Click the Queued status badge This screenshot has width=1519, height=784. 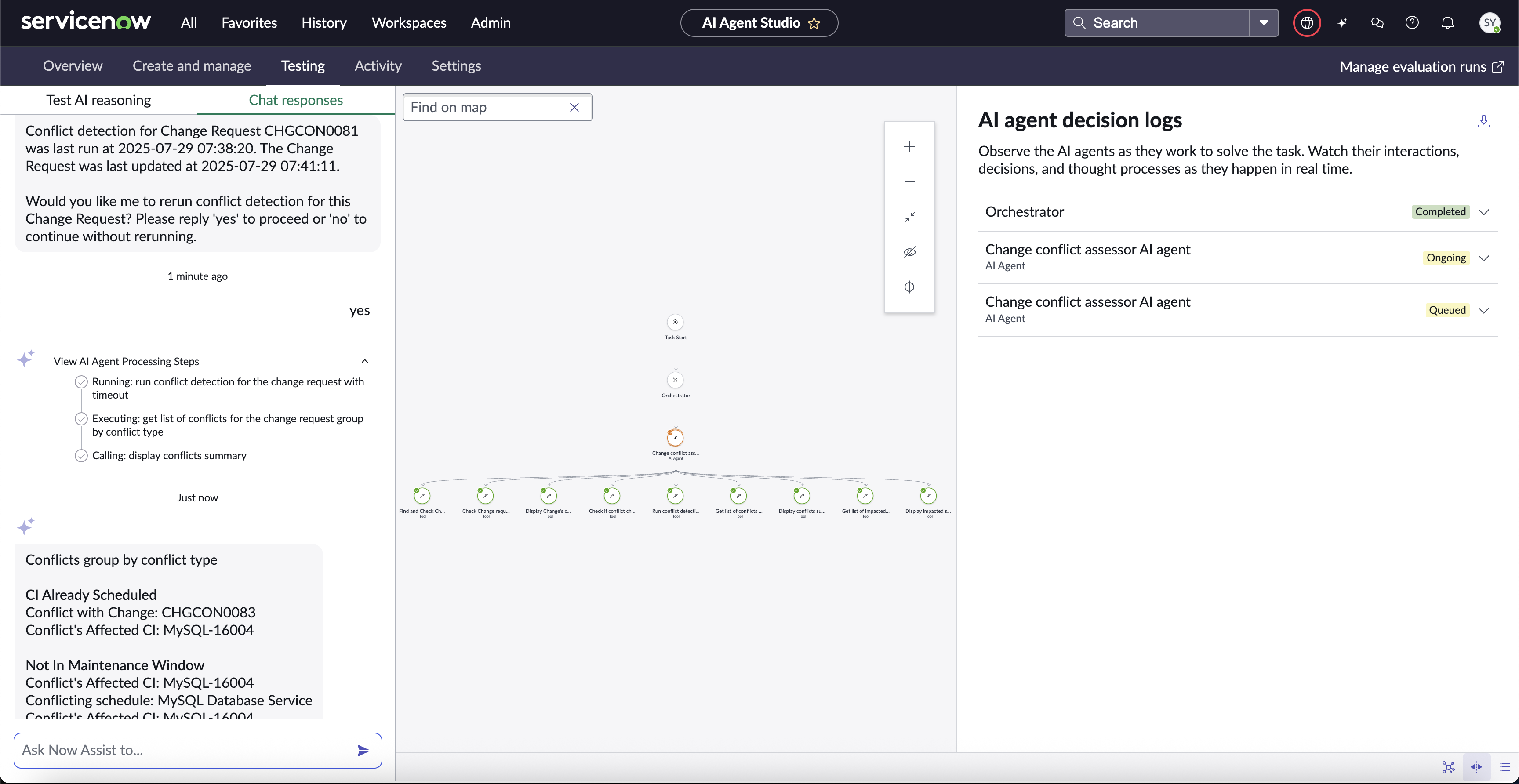click(1447, 310)
